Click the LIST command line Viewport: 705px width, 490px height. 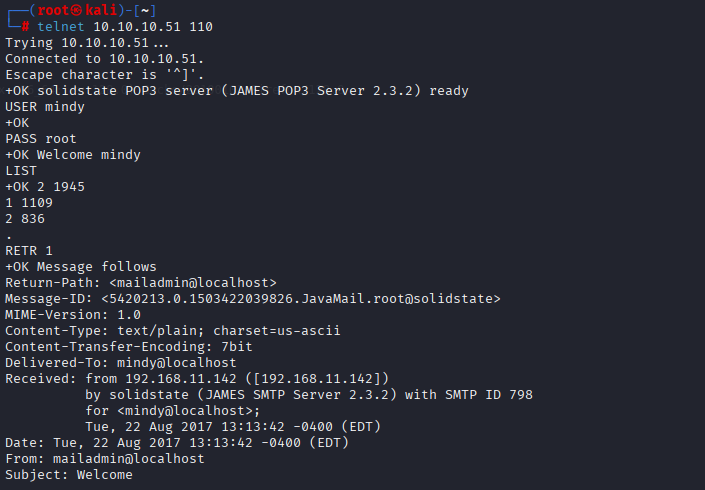tap(21, 171)
